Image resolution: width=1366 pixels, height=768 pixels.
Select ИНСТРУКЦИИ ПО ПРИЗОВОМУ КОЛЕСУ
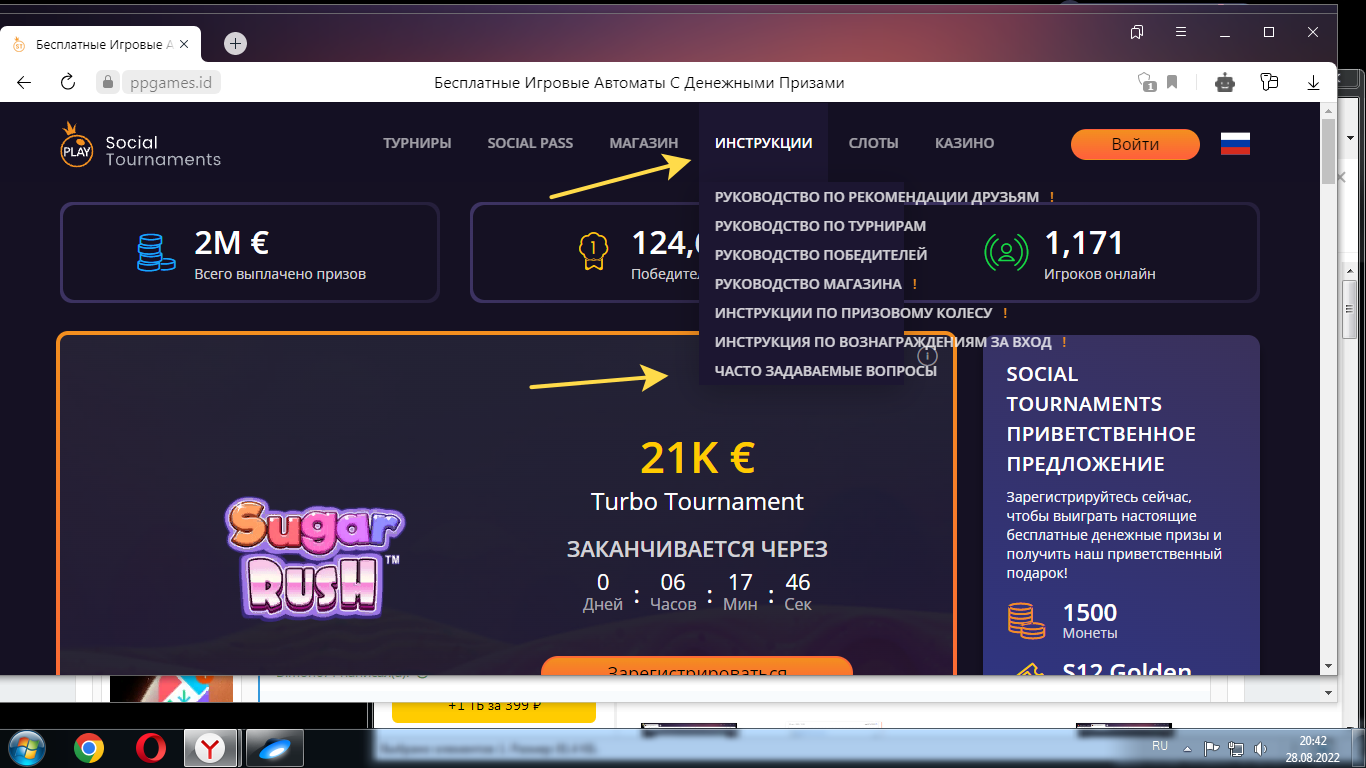point(853,313)
